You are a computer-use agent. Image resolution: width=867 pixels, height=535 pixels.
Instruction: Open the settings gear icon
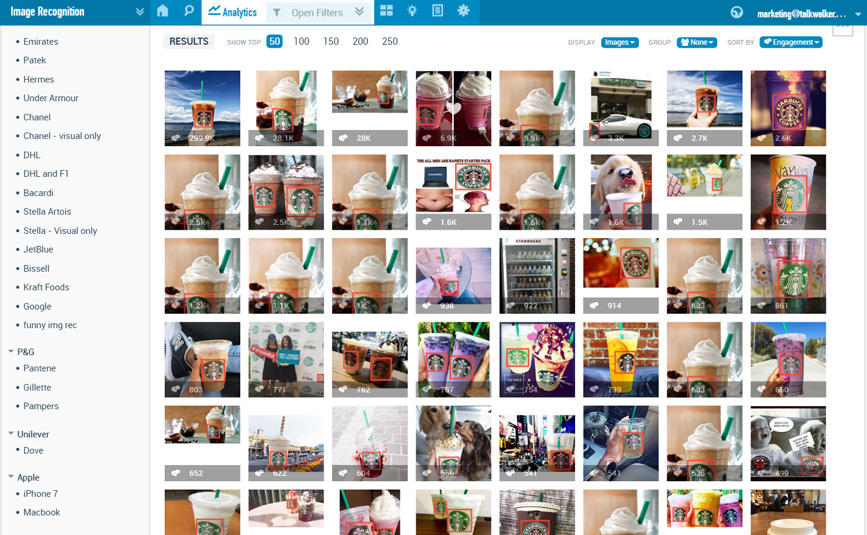pos(463,11)
